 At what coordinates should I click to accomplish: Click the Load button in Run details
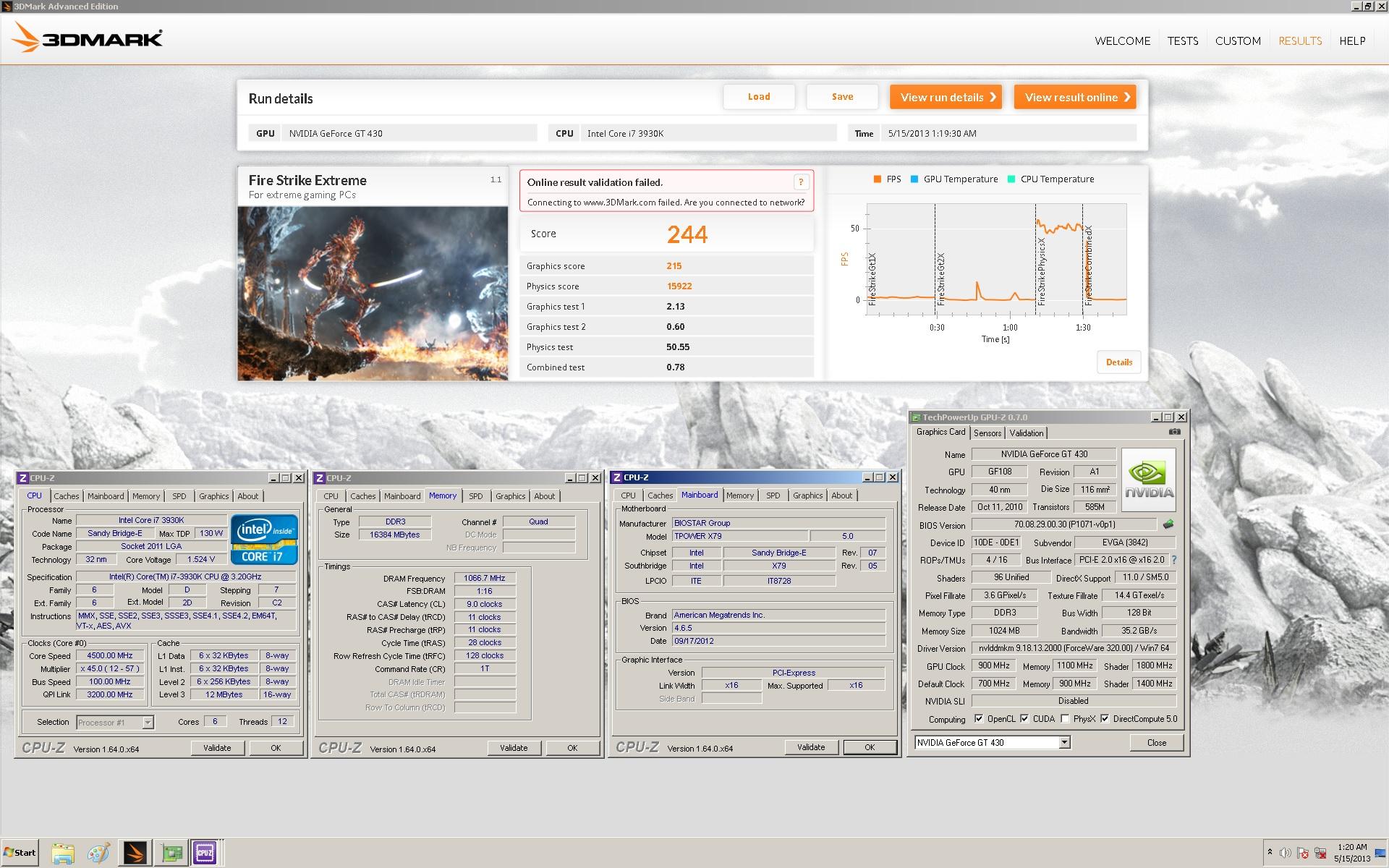click(759, 97)
